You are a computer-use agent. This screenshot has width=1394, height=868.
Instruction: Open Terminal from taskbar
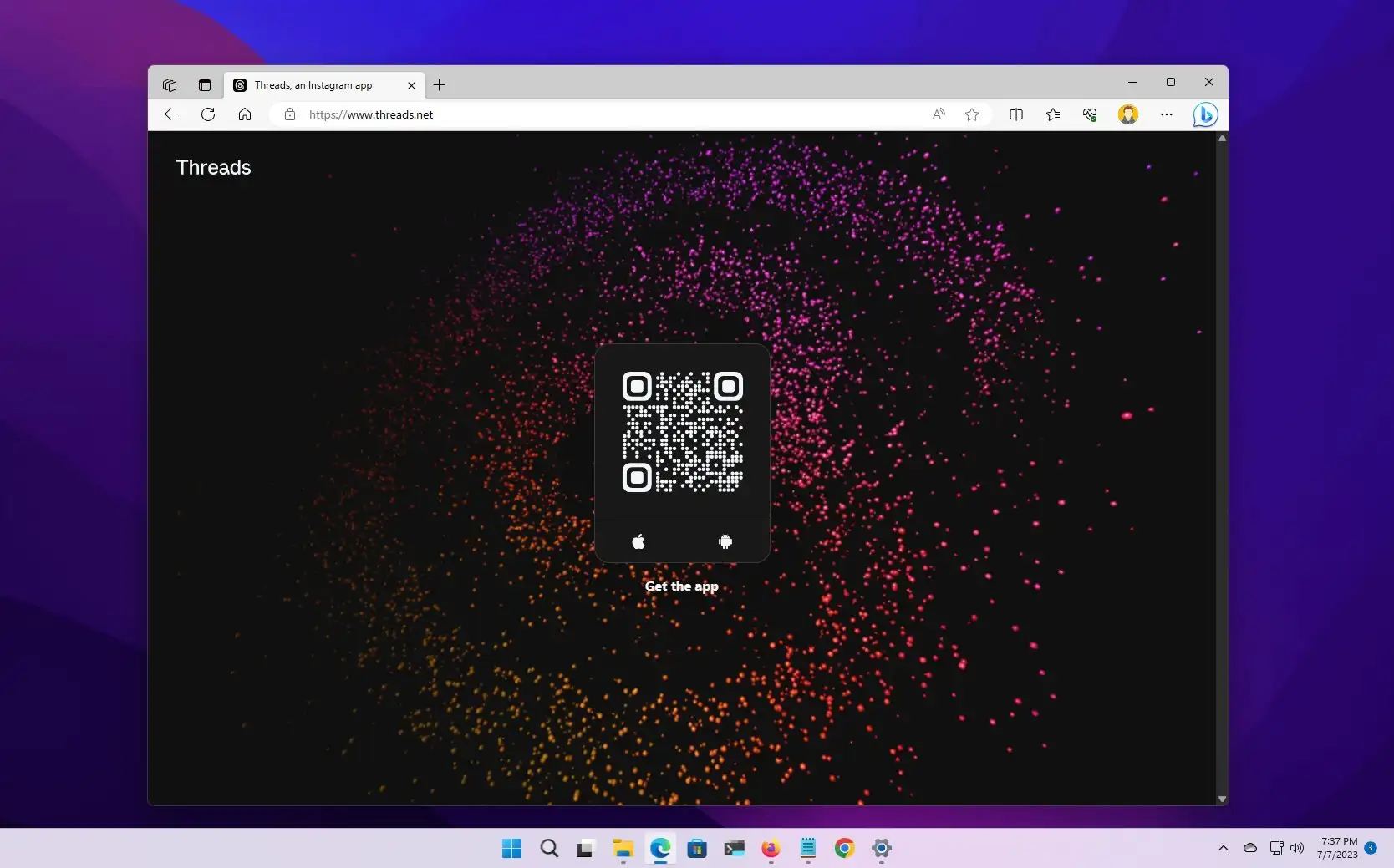point(734,849)
